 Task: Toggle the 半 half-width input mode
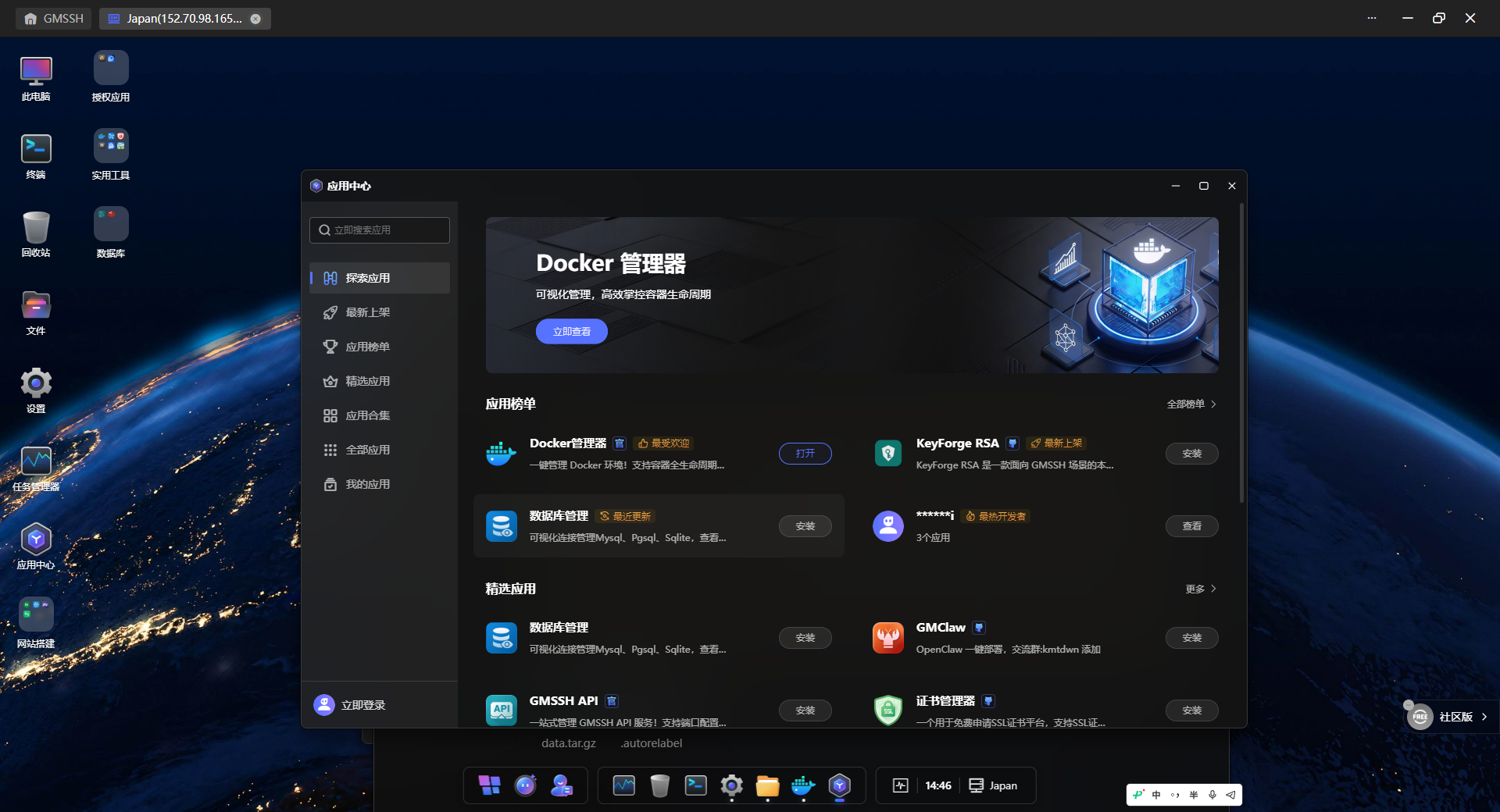click(x=1194, y=795)
